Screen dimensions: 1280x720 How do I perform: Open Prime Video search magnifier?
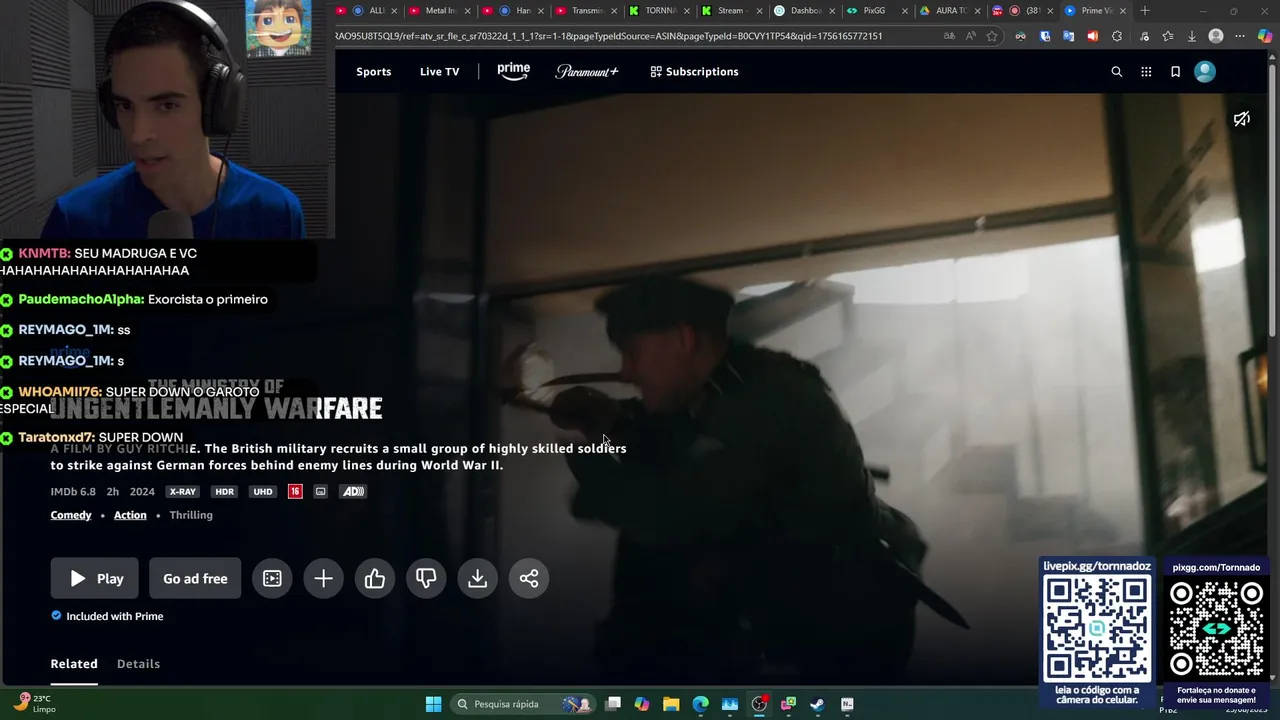point(1117,72)
